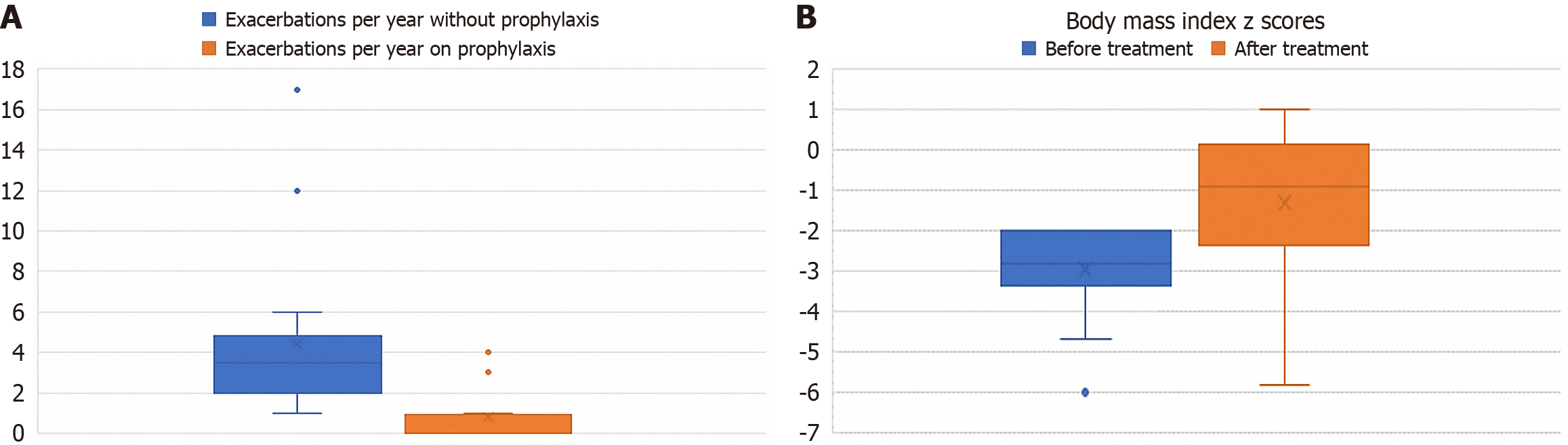Click the panel letter B label
1568x445 pixels.
click(x=806, y=17)
